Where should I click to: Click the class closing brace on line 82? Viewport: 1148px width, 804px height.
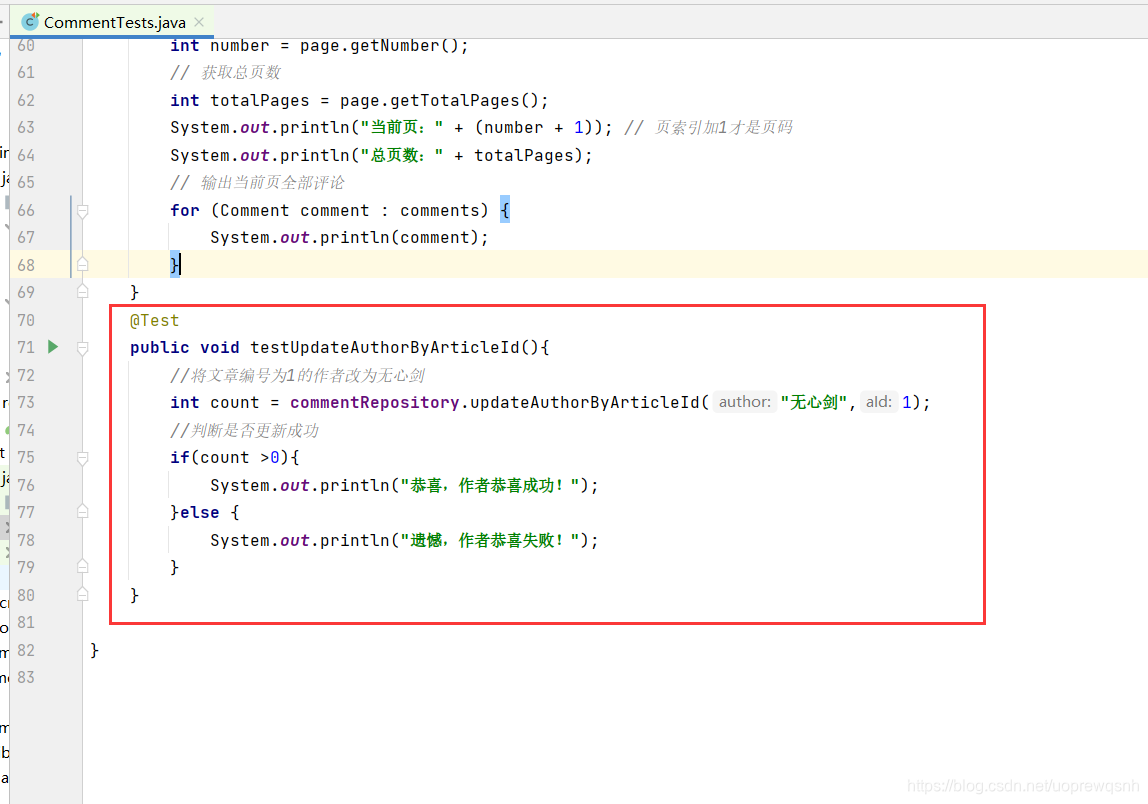click(x=94, y=650)
